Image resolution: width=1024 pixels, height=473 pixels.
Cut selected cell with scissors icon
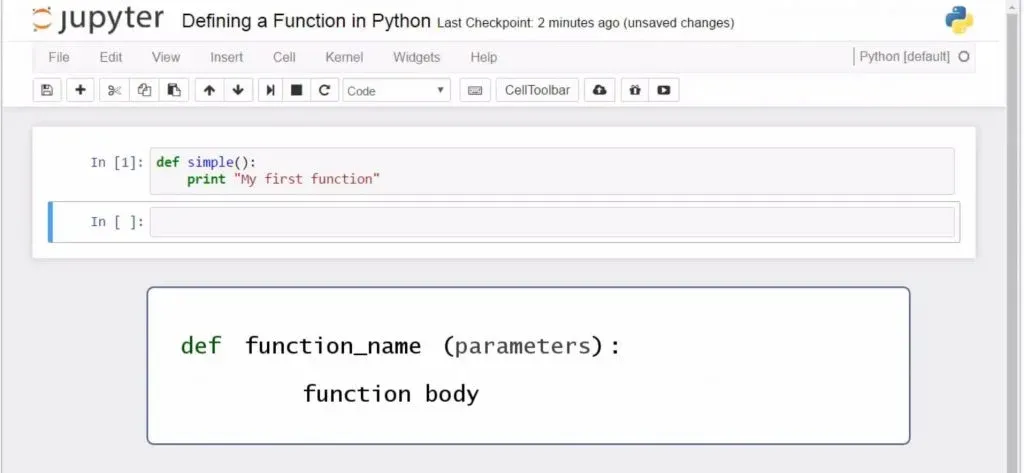[x=114, y=90]
